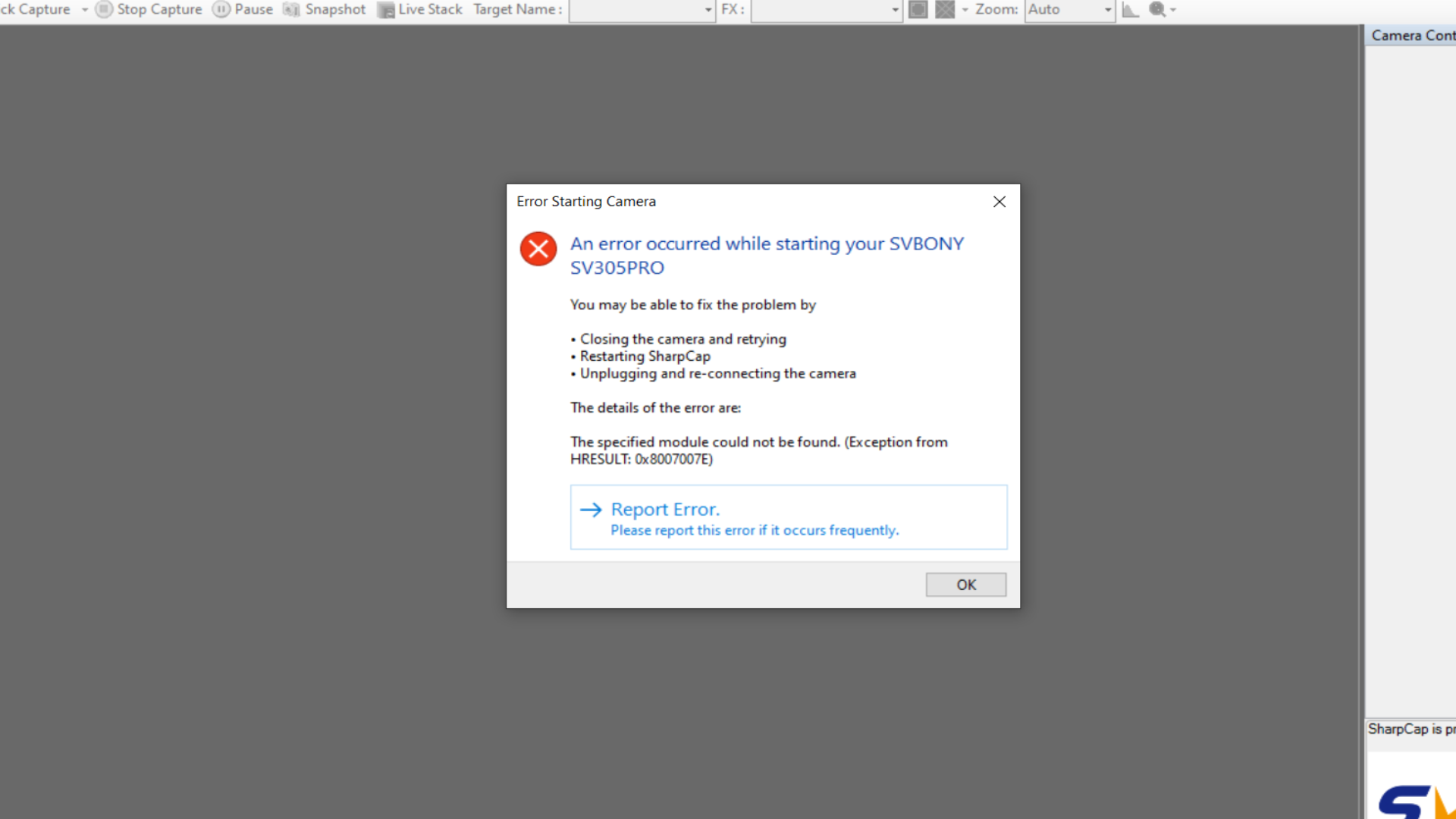Expand the reticule overlay dropdown arrow
This screenshot has height=819, width=1456.
(x=965, y=10)
